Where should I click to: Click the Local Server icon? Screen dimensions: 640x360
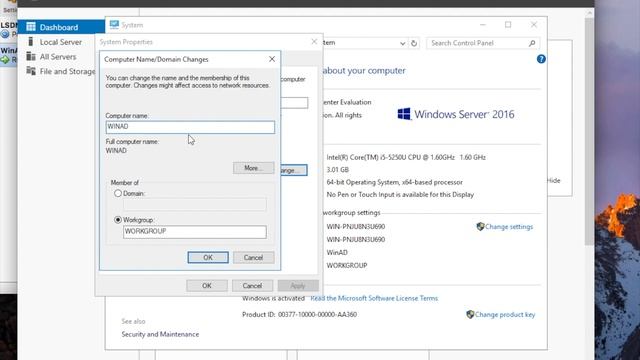click(x=31, y=42)
